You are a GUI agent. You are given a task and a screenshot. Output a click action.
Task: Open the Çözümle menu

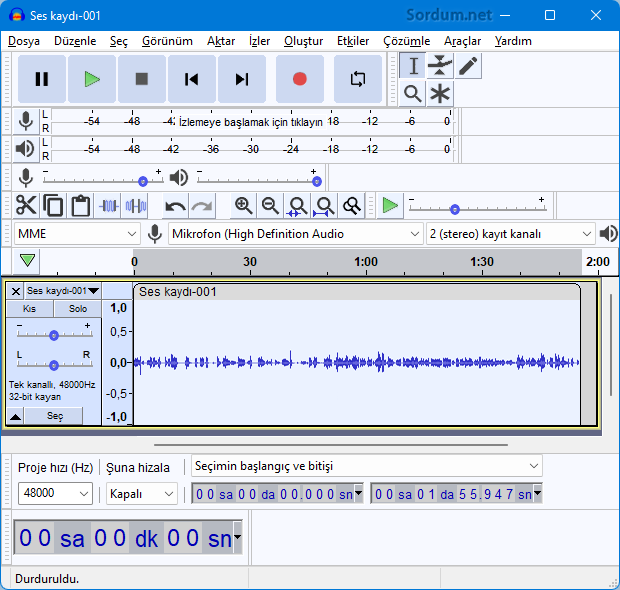[x=406, y=41]
